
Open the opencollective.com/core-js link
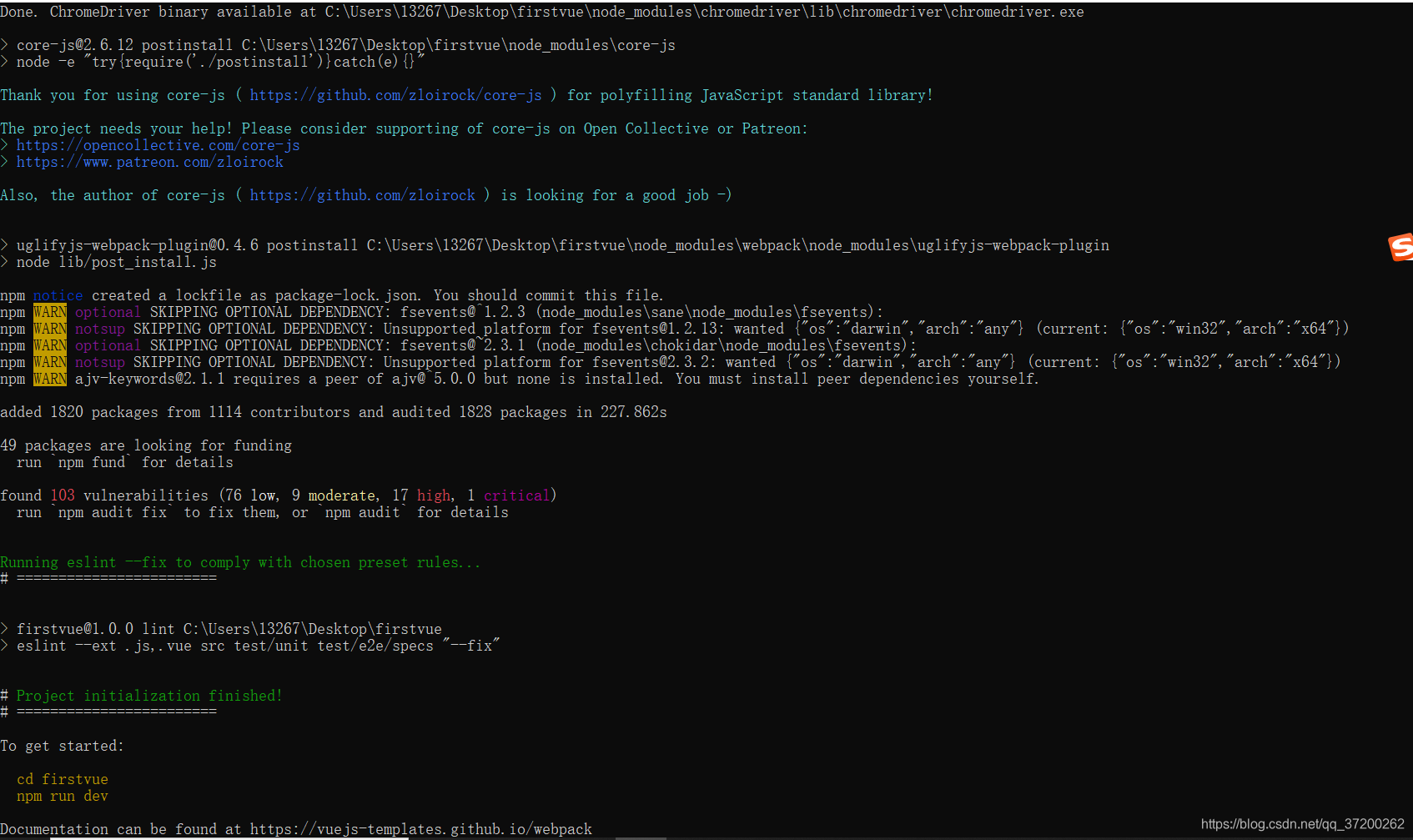pos(158,145)
